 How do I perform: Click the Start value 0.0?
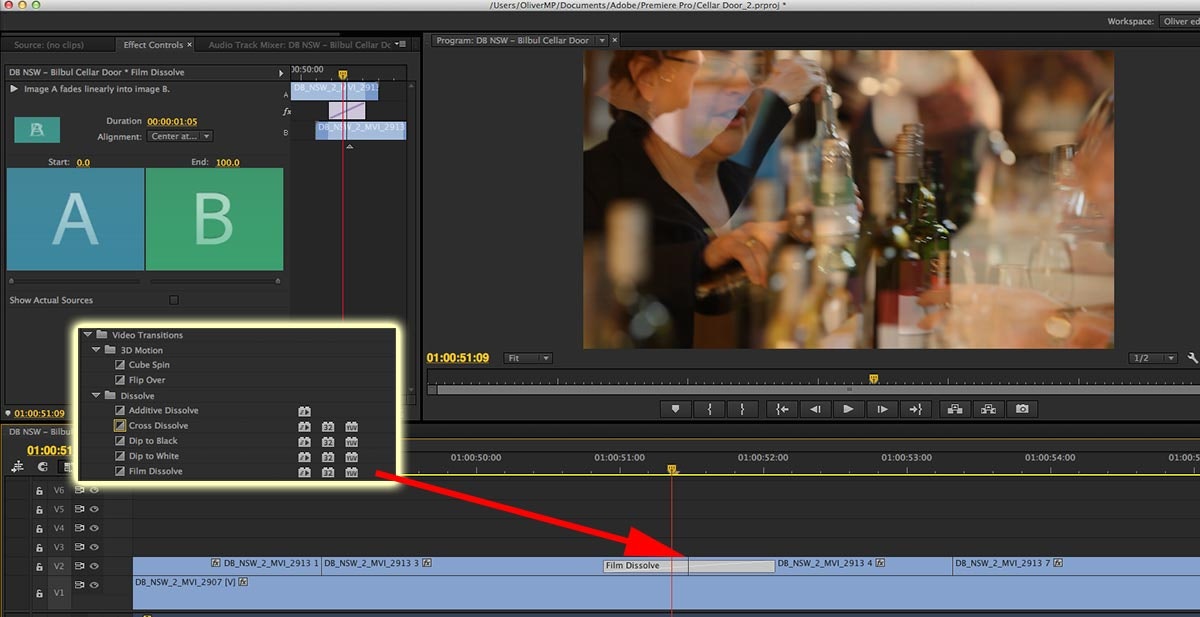(83, 162)
